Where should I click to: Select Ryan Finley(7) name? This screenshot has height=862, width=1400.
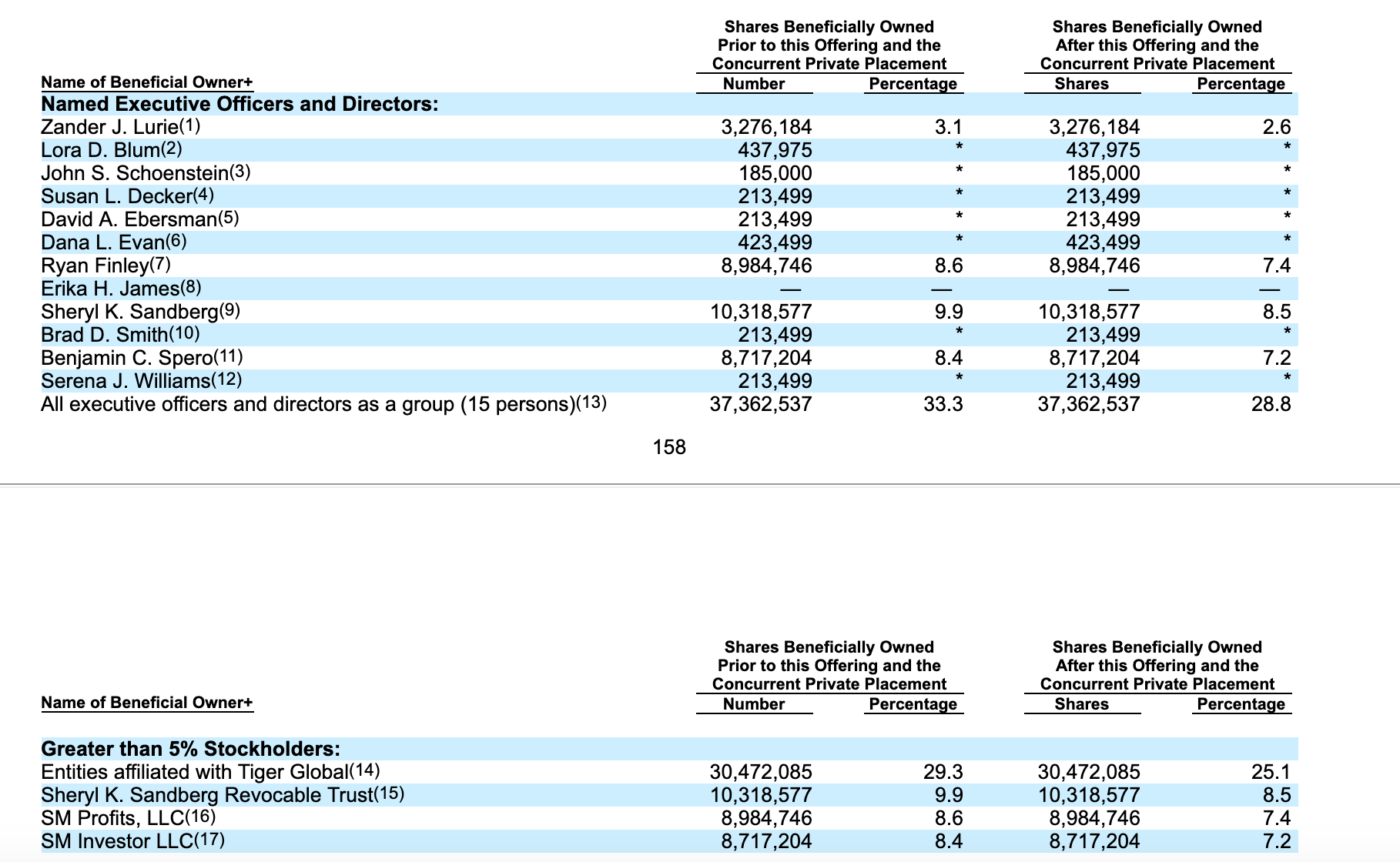click(106, 265)
